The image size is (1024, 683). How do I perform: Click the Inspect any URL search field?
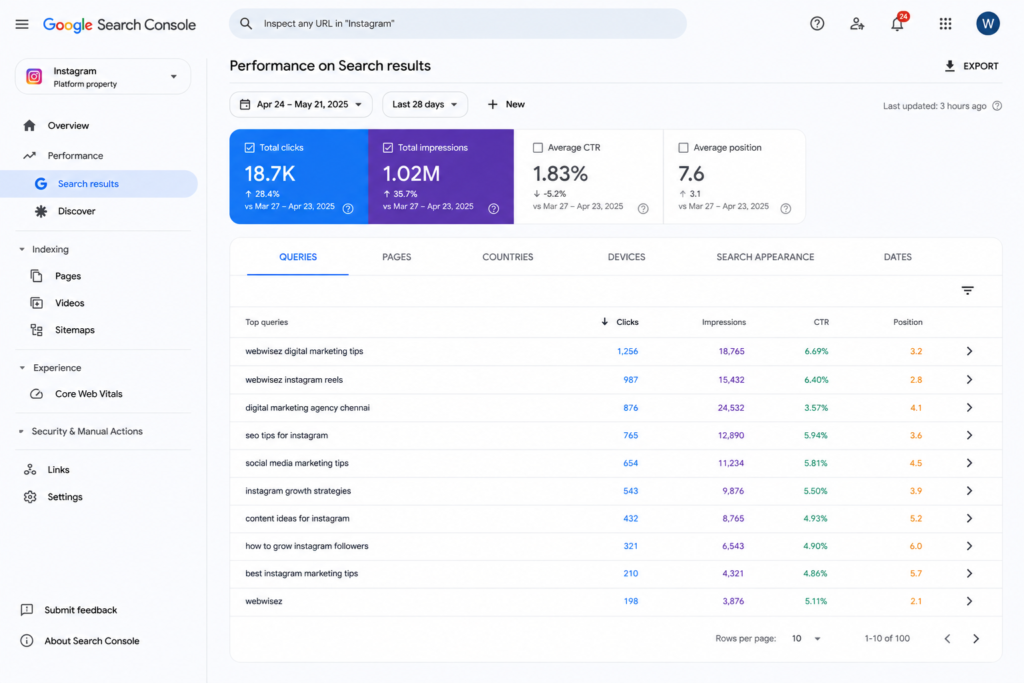coord(458,24)
